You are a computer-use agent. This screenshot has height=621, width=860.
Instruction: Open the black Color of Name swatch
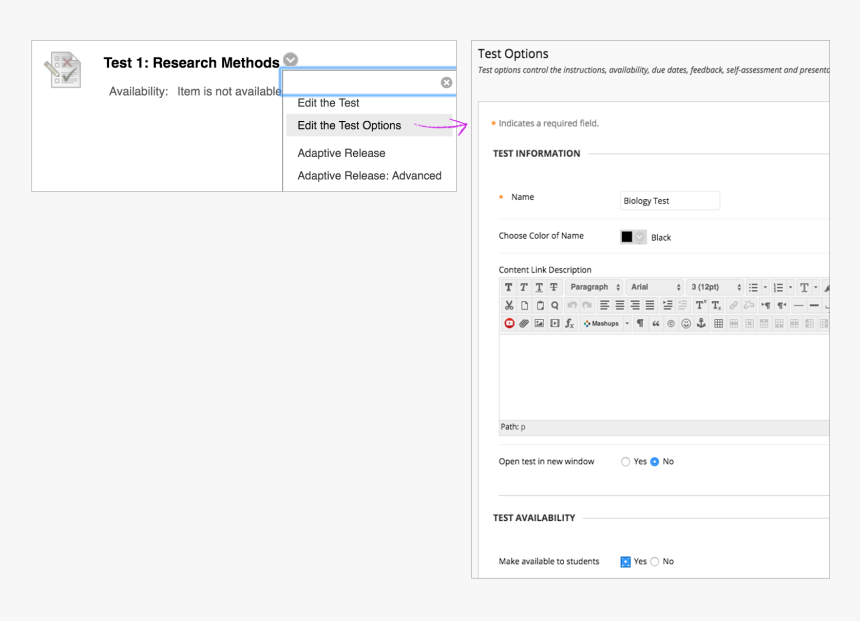633,237
